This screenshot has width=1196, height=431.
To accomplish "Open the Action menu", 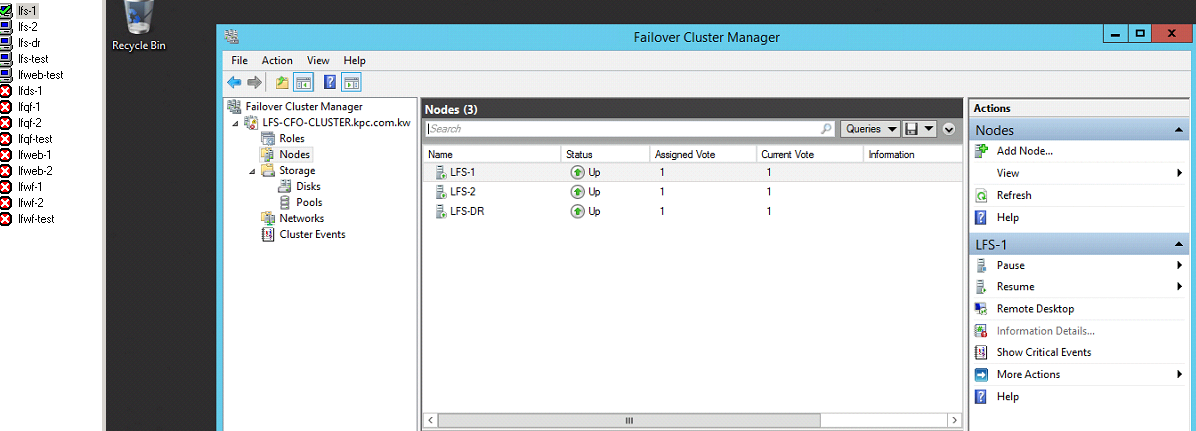I will (277, 60).
